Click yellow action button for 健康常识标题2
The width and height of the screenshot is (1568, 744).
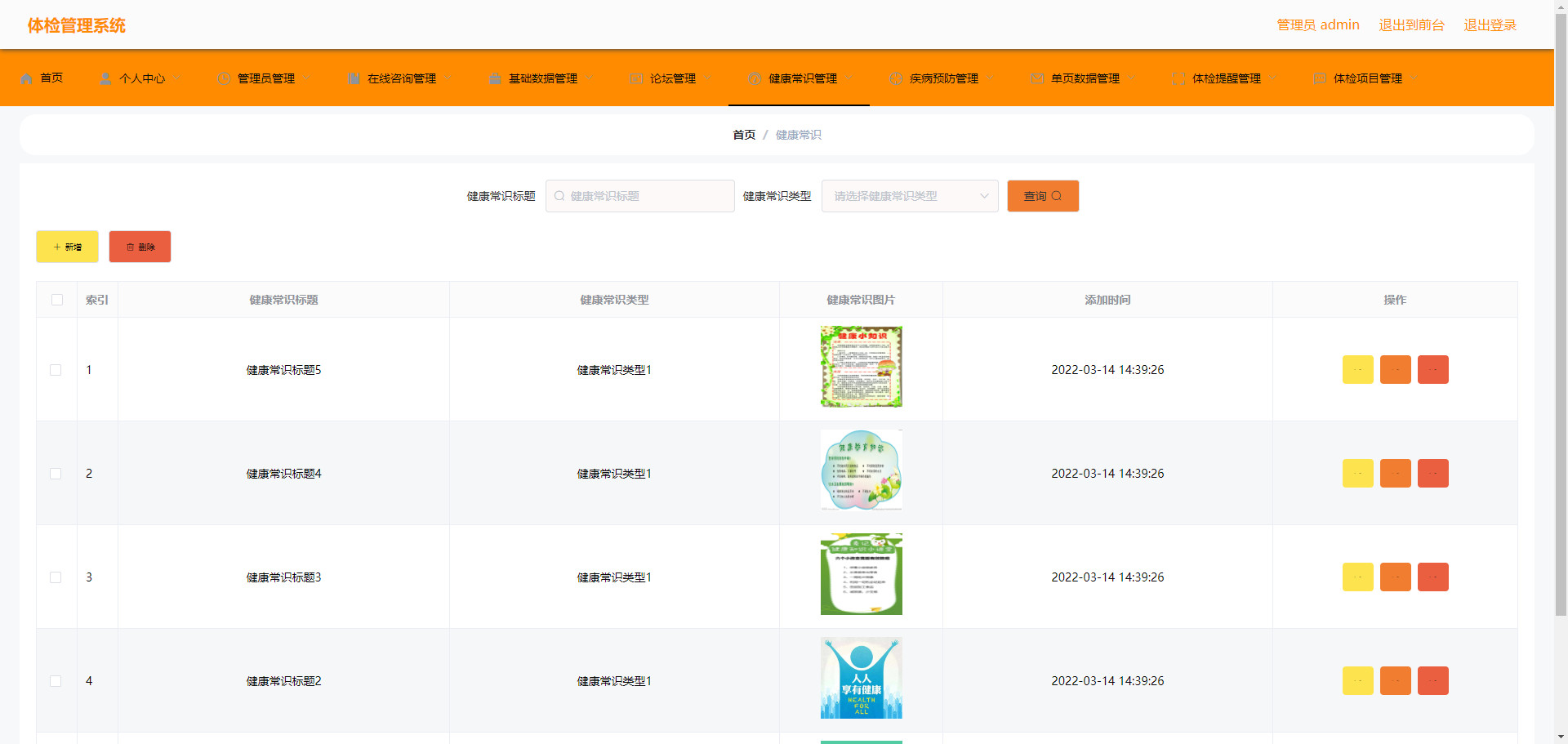[x=1358, y=680]
